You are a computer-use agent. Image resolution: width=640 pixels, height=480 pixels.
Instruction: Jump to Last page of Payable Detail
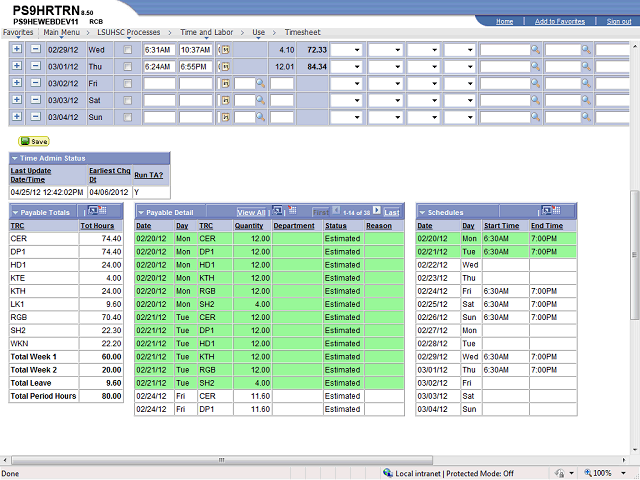pos(391,213)
